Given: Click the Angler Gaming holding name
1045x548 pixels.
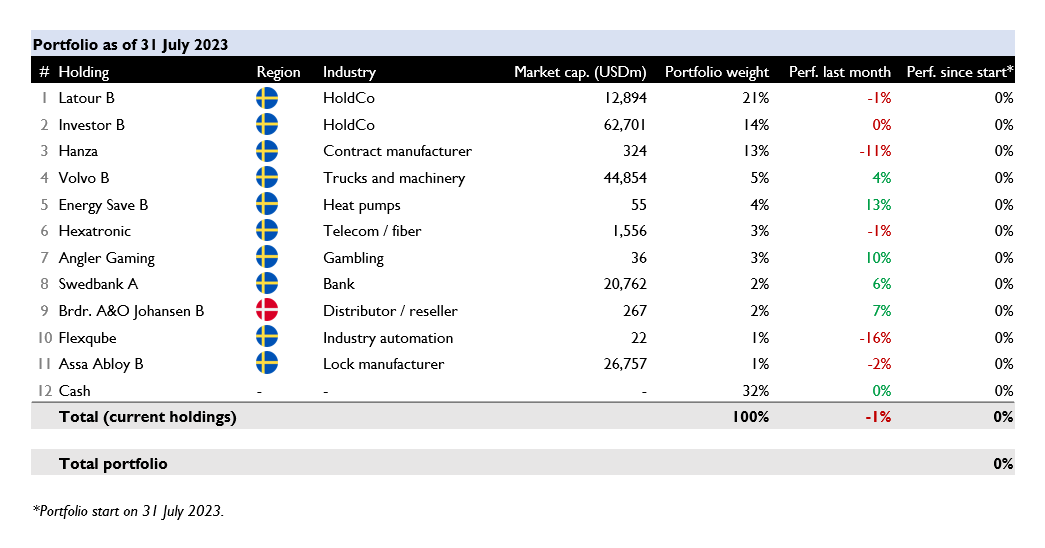Looking at the screenshot, I should click(107, 258).
